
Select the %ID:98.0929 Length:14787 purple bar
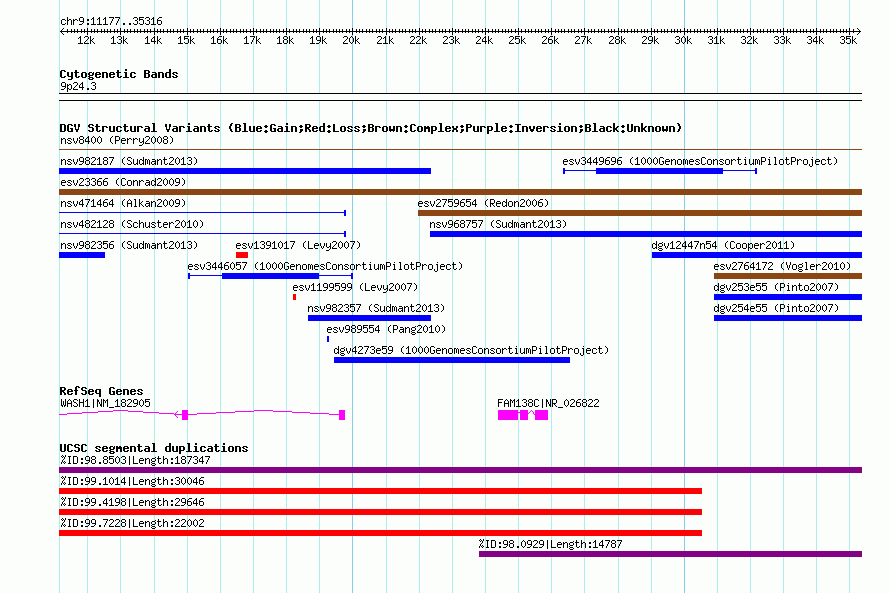(670, 554)
